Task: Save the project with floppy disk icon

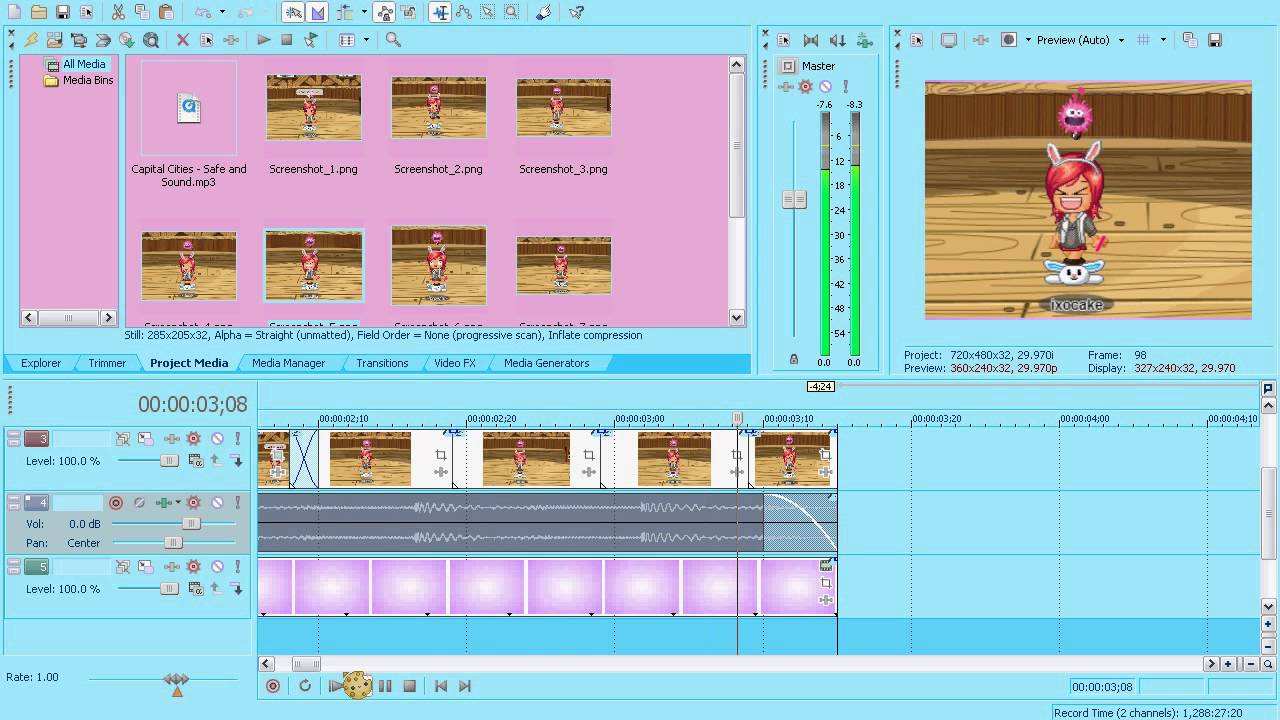Action: point(62,12)
